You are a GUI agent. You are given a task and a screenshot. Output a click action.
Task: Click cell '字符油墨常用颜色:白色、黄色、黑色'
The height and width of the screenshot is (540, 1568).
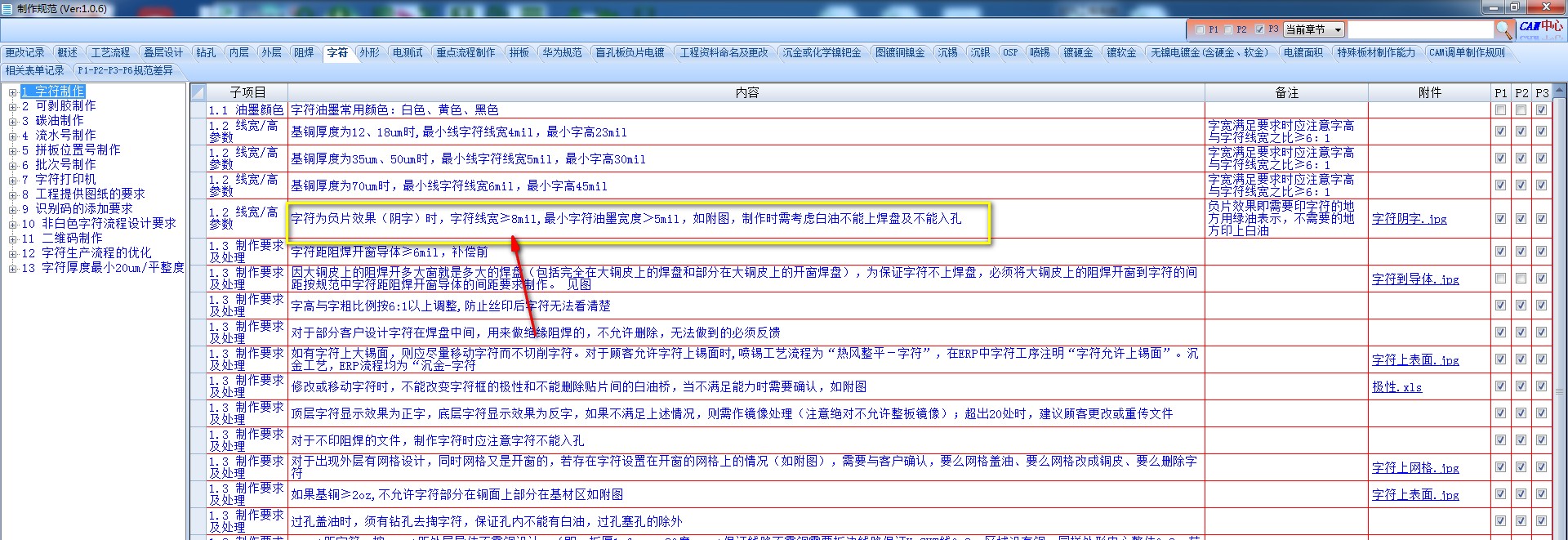click(746, 109)
